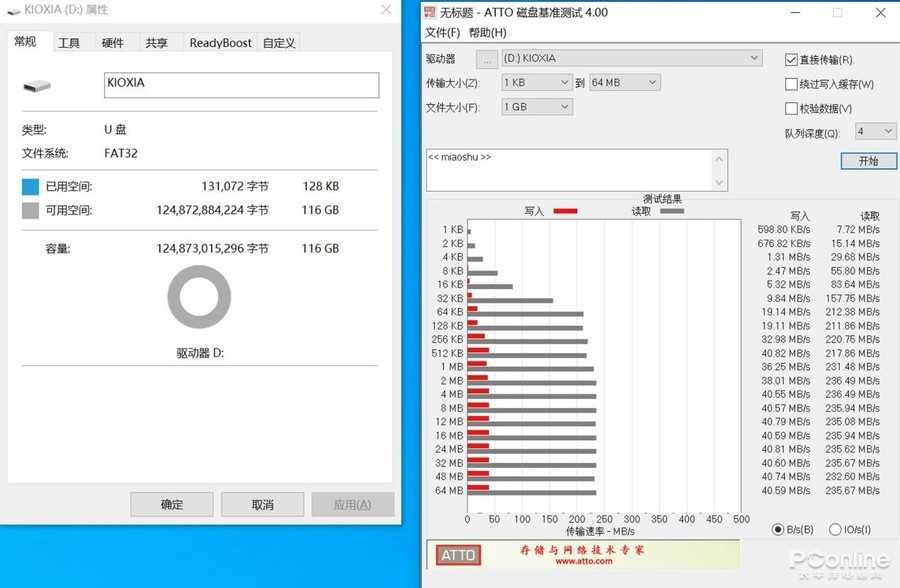900x588 pixels.
Task: Click the browse drive button with ellipsis
Action: pos(487,59)
